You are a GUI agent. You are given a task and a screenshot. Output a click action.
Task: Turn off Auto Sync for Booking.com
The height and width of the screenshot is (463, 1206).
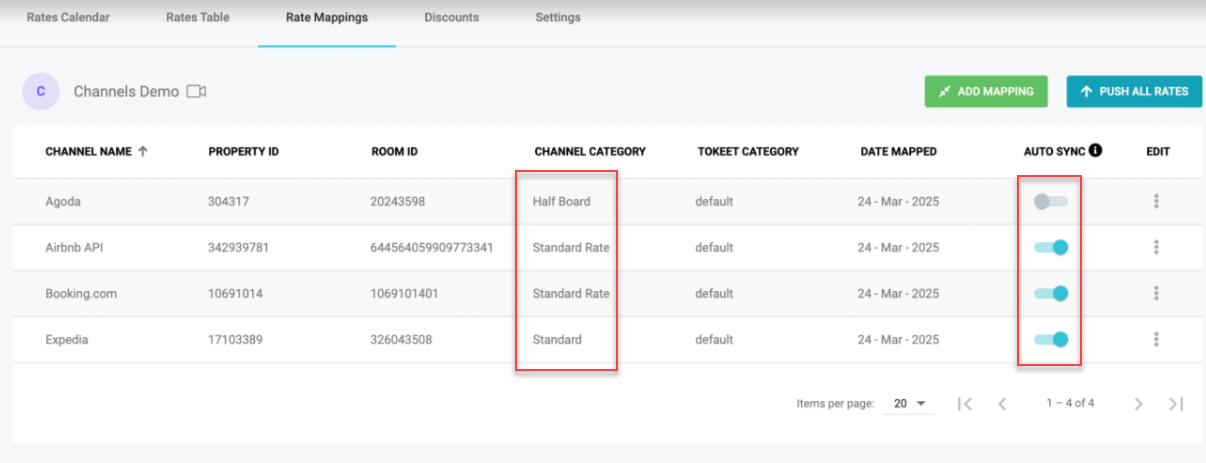pyautogui.click(x=1051, y=293)
